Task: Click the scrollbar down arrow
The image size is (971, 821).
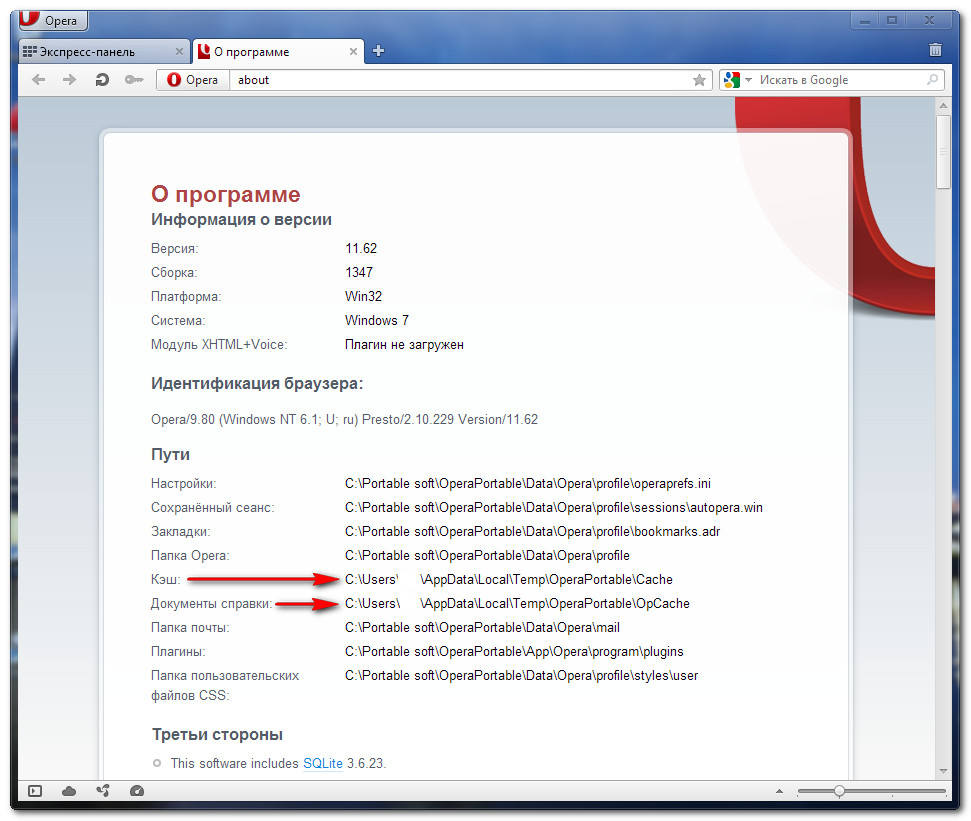Action: pos(943,771)
